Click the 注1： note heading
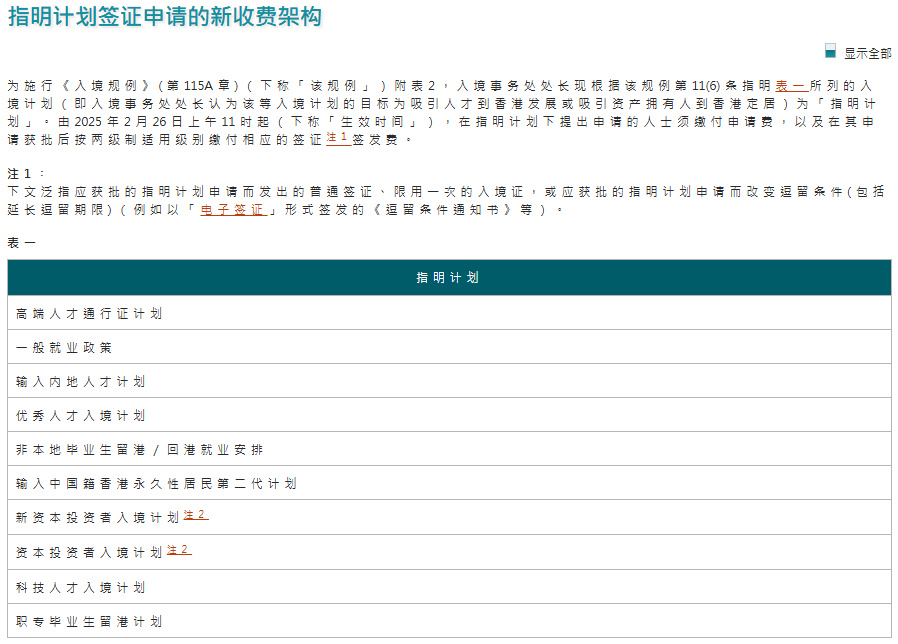898x644 pixels. 26,173
